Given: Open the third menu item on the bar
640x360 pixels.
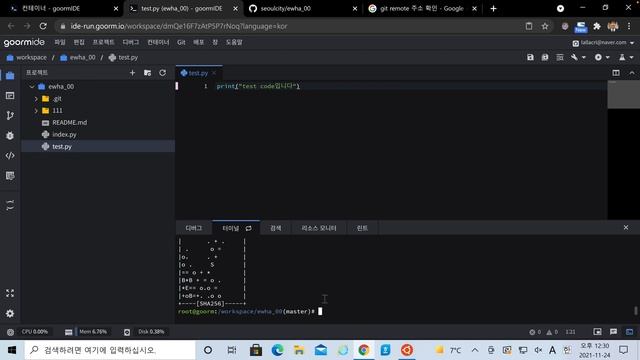Looking at the screenshot, I should (103, 42).
